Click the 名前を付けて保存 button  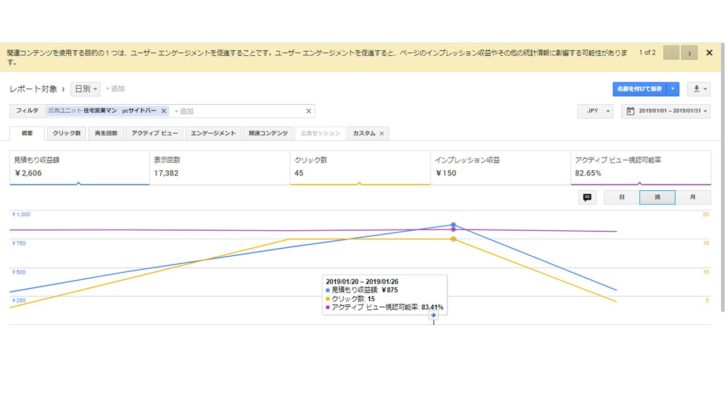(x=640, y=89)
